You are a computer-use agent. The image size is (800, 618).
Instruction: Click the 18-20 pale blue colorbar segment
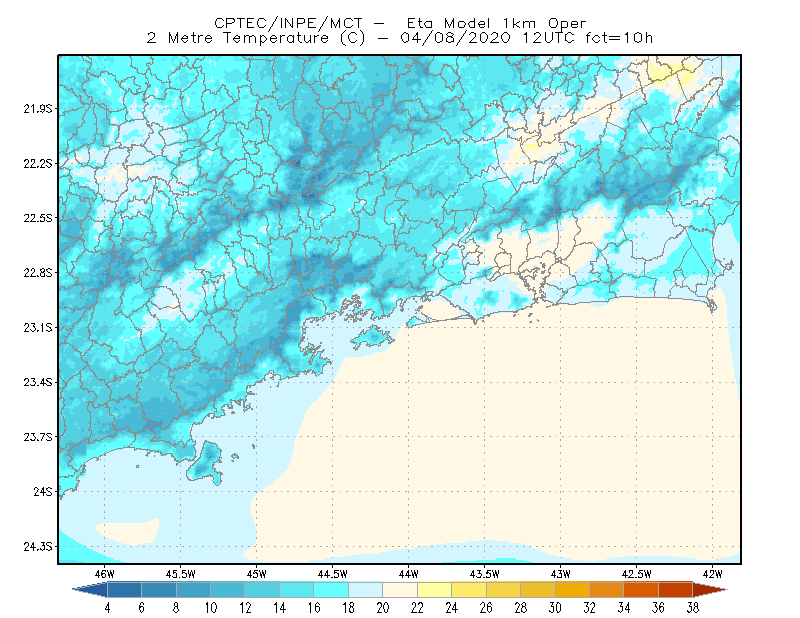(365, 590)
